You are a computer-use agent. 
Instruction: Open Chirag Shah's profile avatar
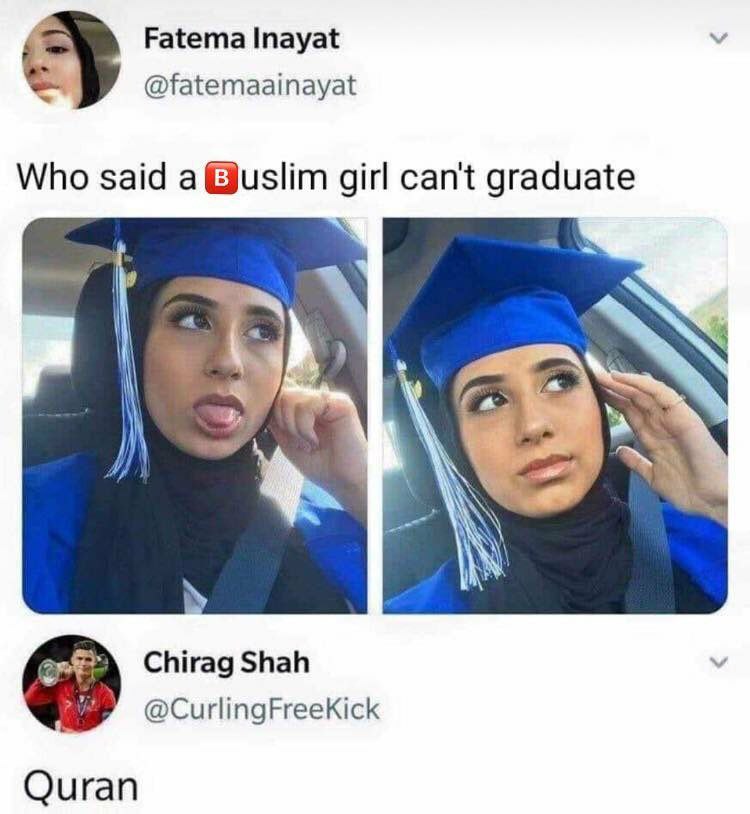click(72, 684)
